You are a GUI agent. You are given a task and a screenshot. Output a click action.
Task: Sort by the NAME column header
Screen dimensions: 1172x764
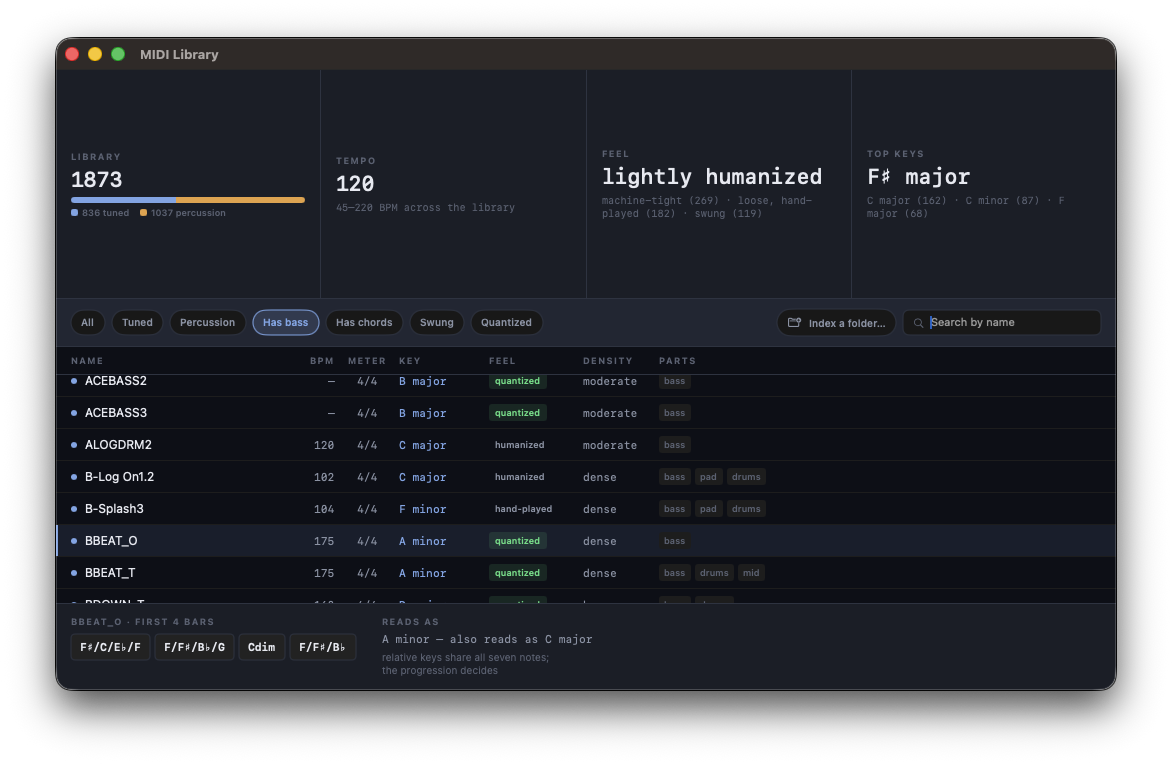[87, 360]
